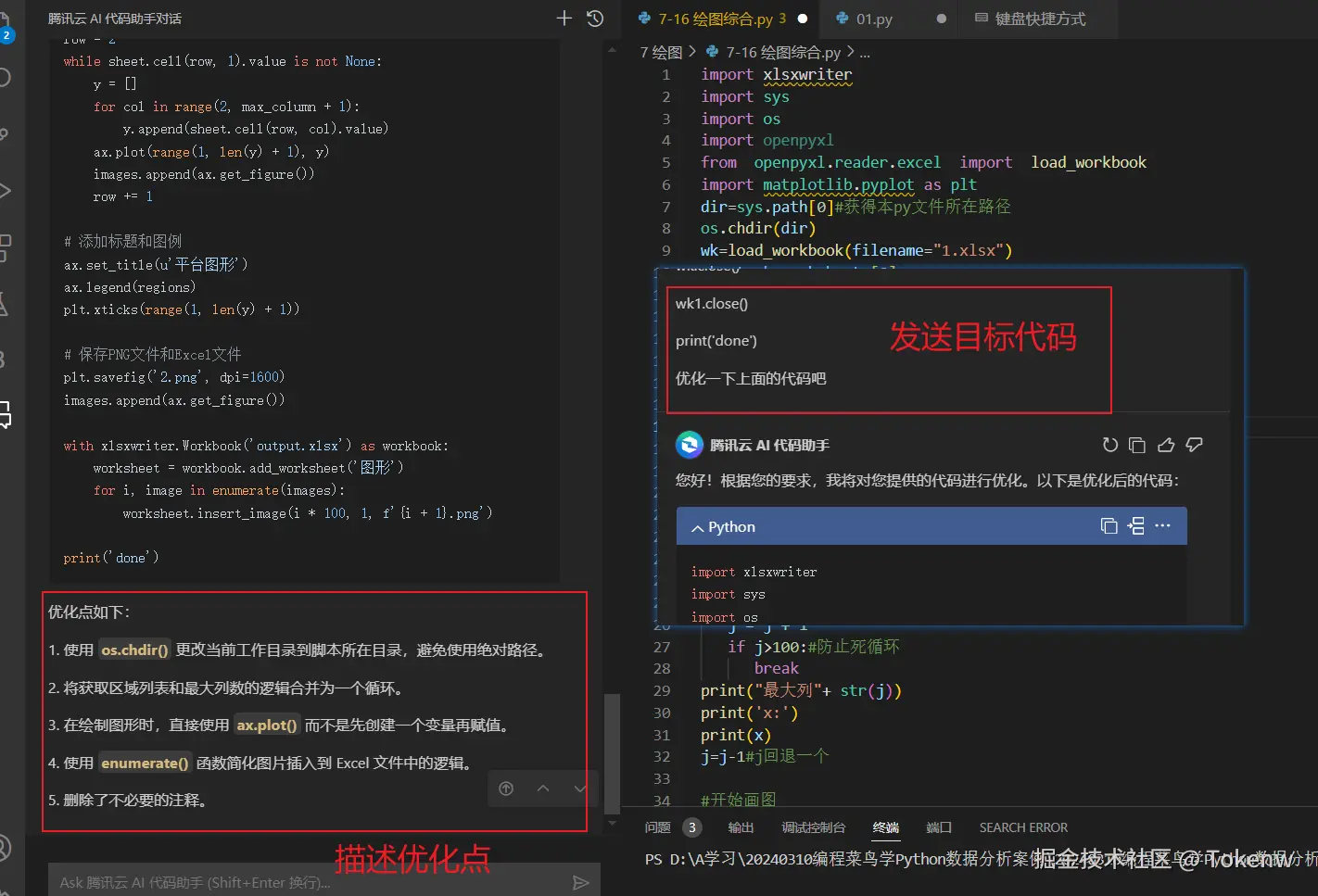1318x896 pixels.
Task: Regenerate the AI assistant response
Action: pyautogui.click(x=1109, y=445)
